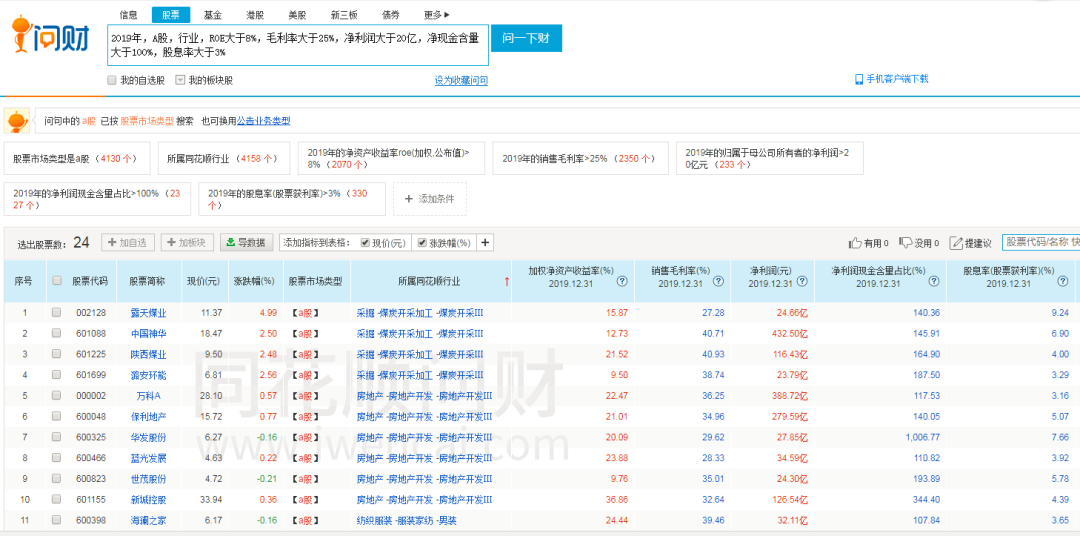Click the 销售毛利率>25% condition box
The width and height of the screenshot is (1080, 536).
click(x=581, y=158)
